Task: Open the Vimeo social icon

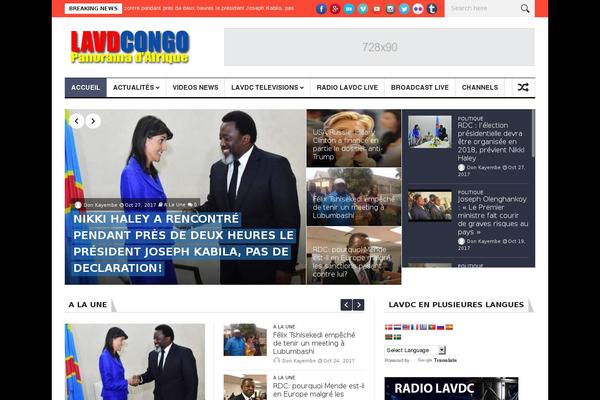Action: coord(363,8)
